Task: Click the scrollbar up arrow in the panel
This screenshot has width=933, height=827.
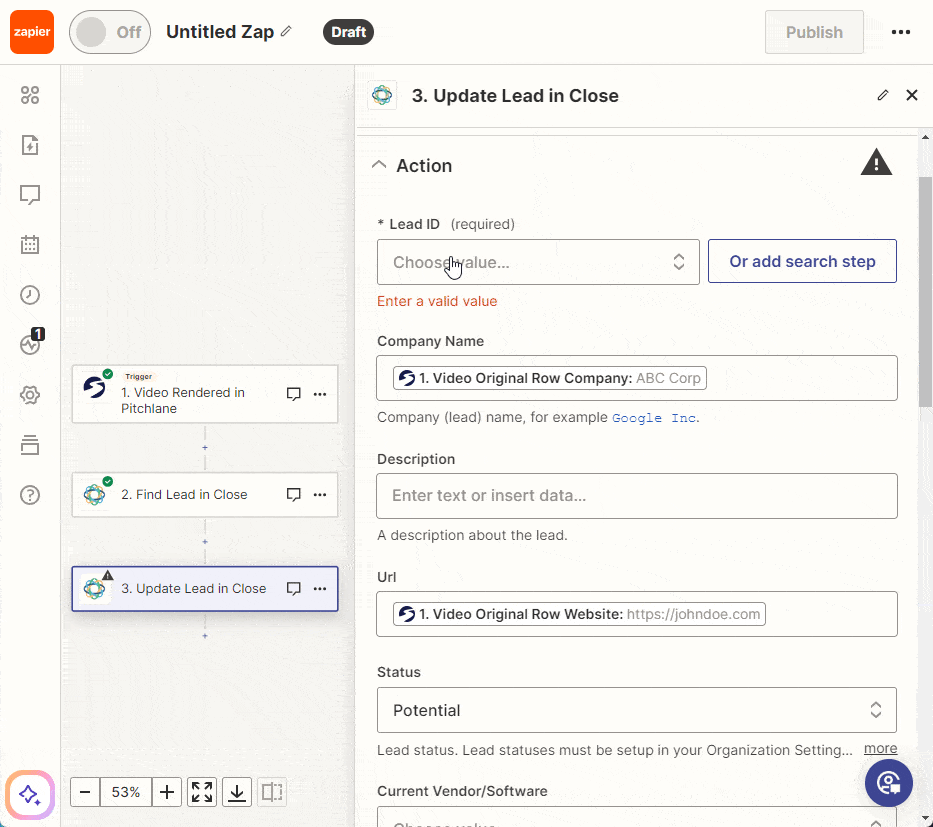Action: [925, 137]
